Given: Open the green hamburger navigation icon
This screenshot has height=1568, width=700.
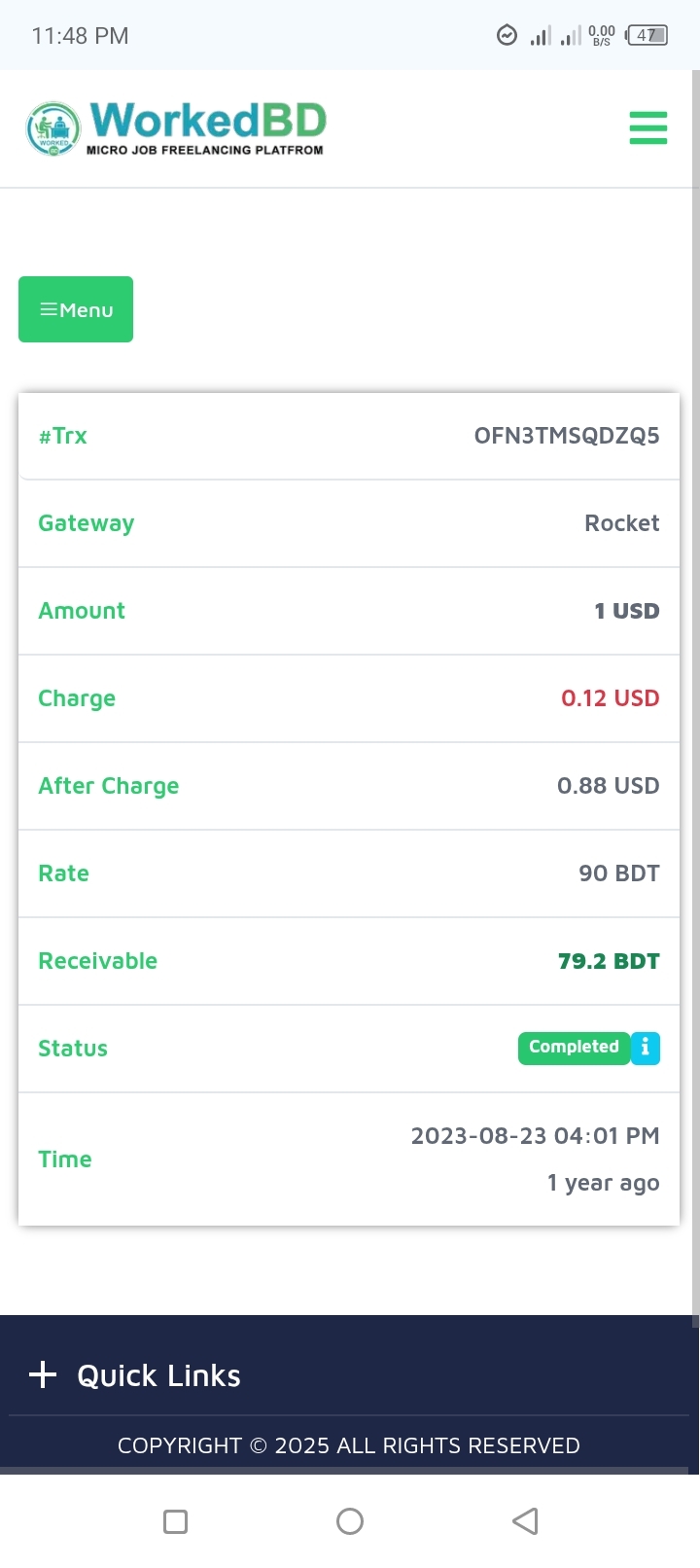Looking at the screenshot, I should tap(647, 128).
